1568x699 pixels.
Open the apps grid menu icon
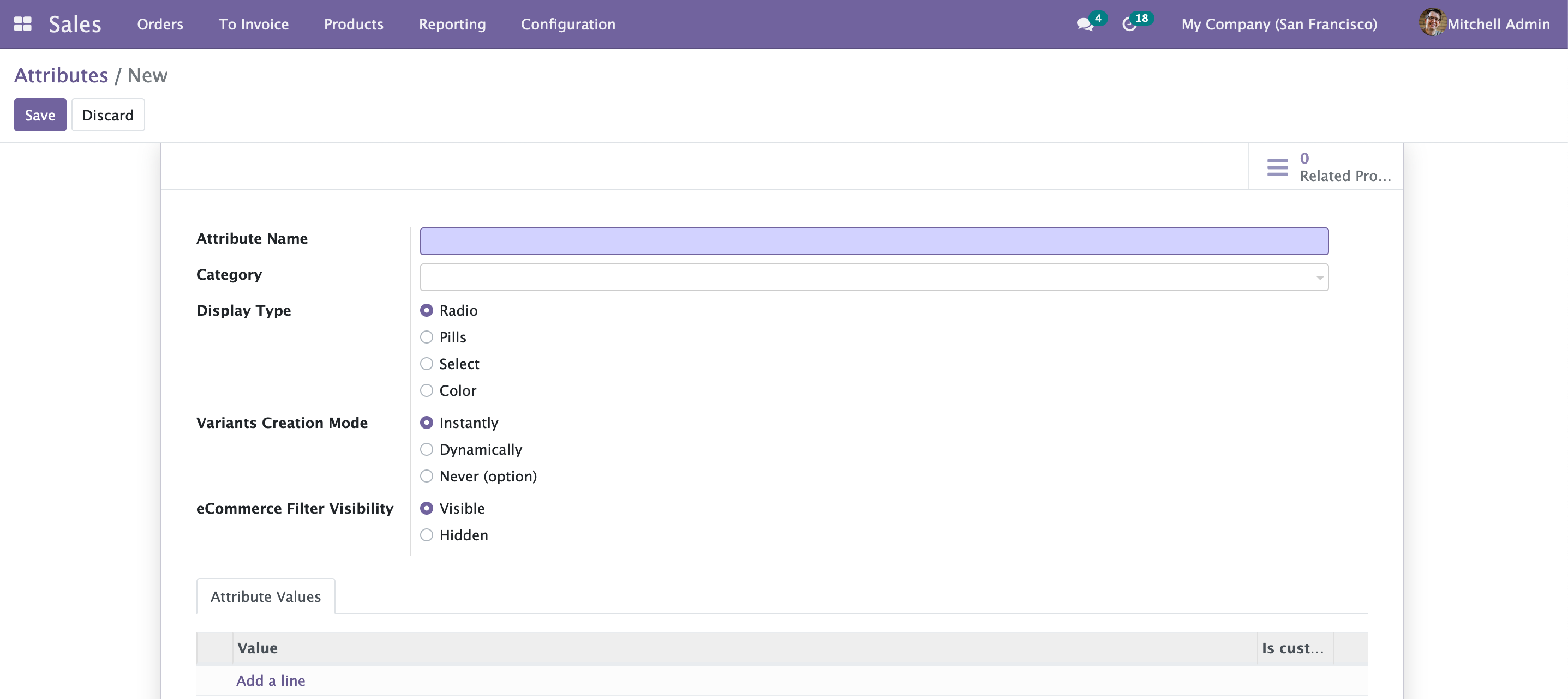pyautogui.click(x=22, y=24)
